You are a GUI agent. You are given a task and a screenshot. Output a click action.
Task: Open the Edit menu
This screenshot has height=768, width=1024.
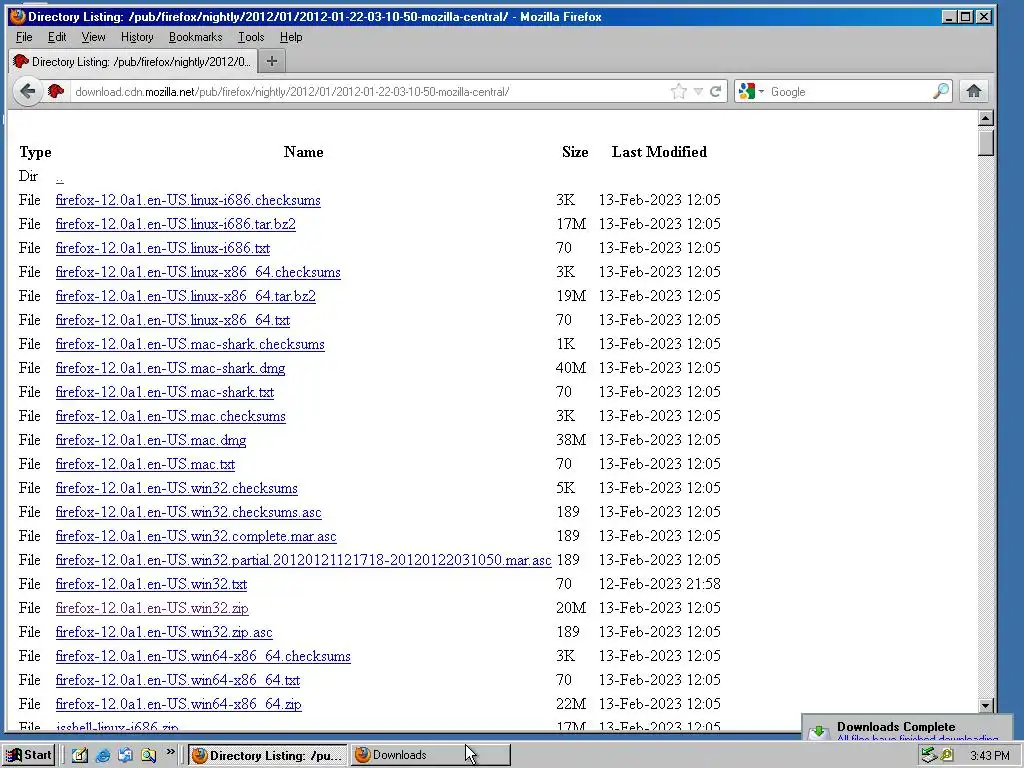click(x=57, y=37)
